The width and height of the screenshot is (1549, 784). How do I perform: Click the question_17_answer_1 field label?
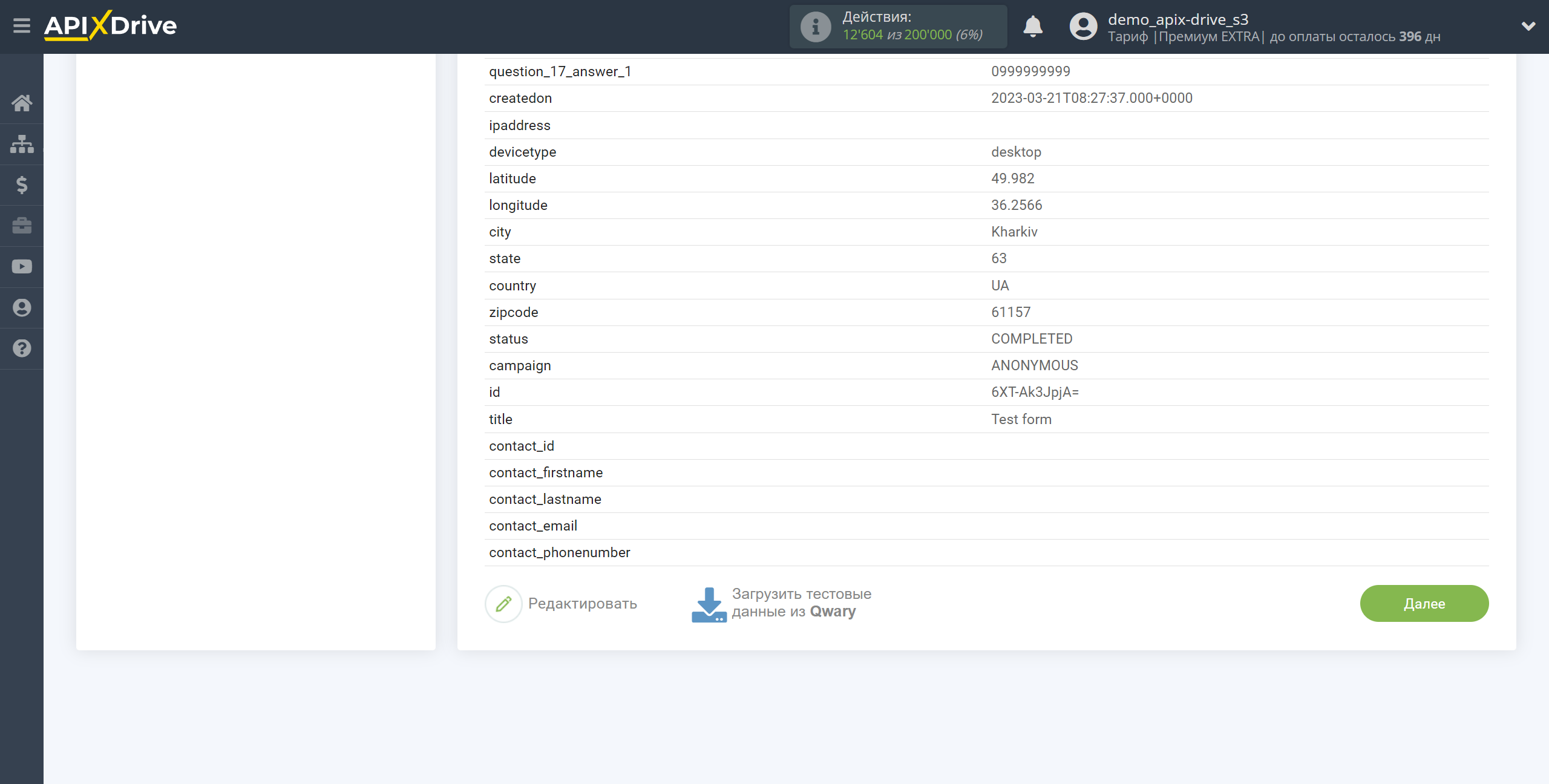click(560, 71)
